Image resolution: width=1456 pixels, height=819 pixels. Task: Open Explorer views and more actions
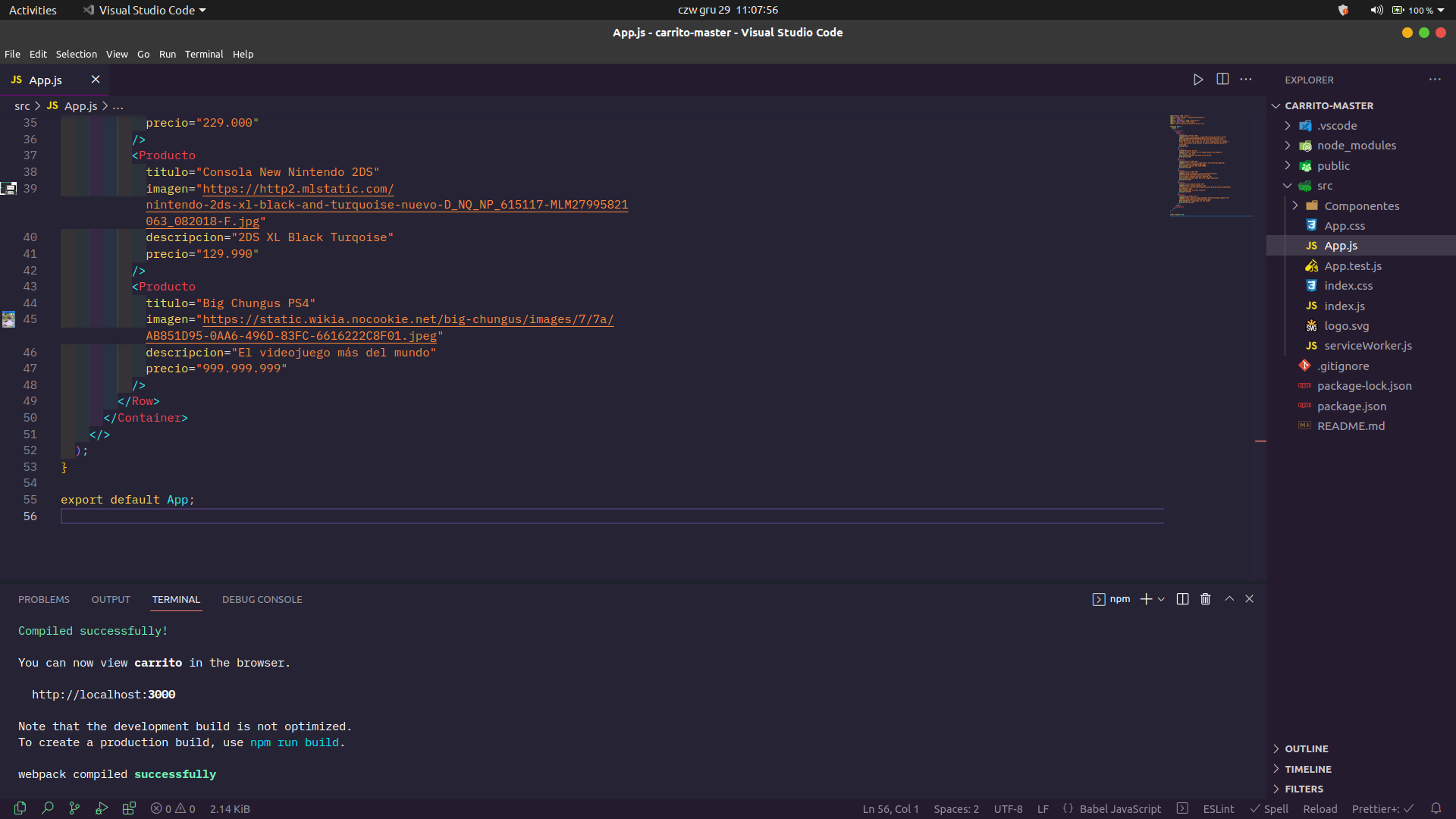[1435, 80]
